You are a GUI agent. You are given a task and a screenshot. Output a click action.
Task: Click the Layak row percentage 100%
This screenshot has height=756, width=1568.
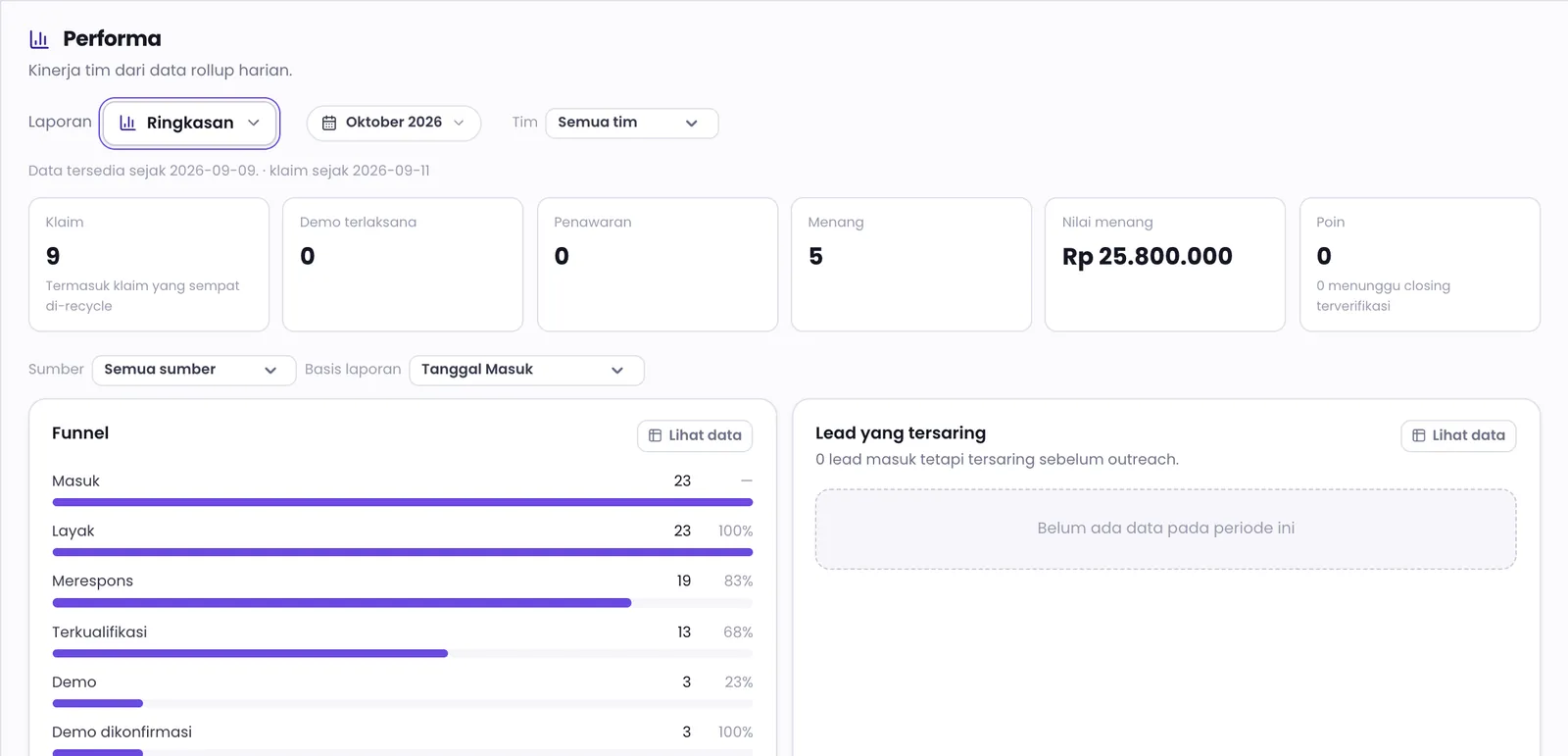pos(735,530)
